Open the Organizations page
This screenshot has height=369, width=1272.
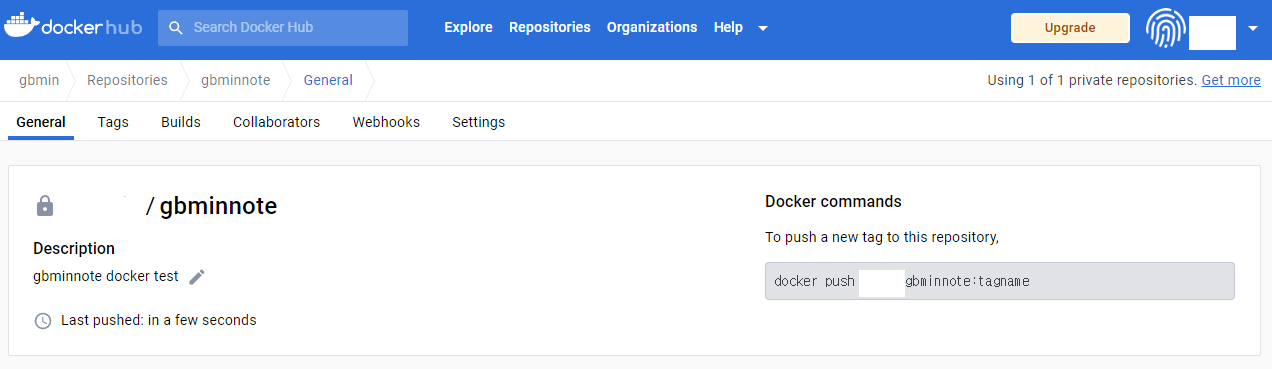pos(652,27)
